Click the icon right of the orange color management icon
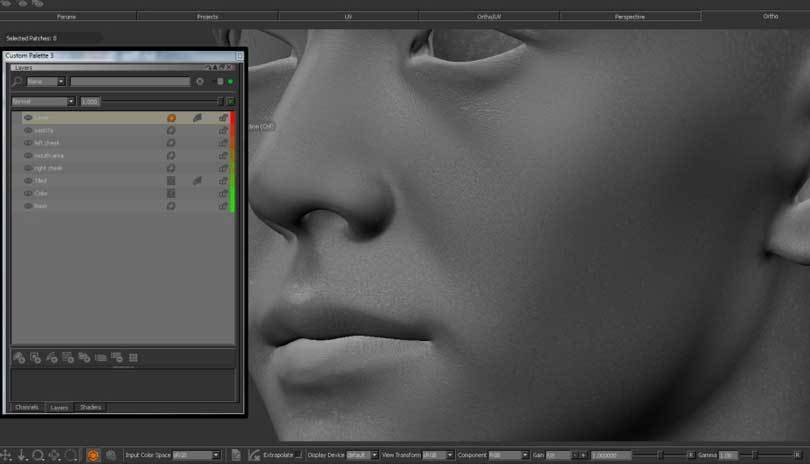Viewport: 810px width, 464px height. coord(111,455)
